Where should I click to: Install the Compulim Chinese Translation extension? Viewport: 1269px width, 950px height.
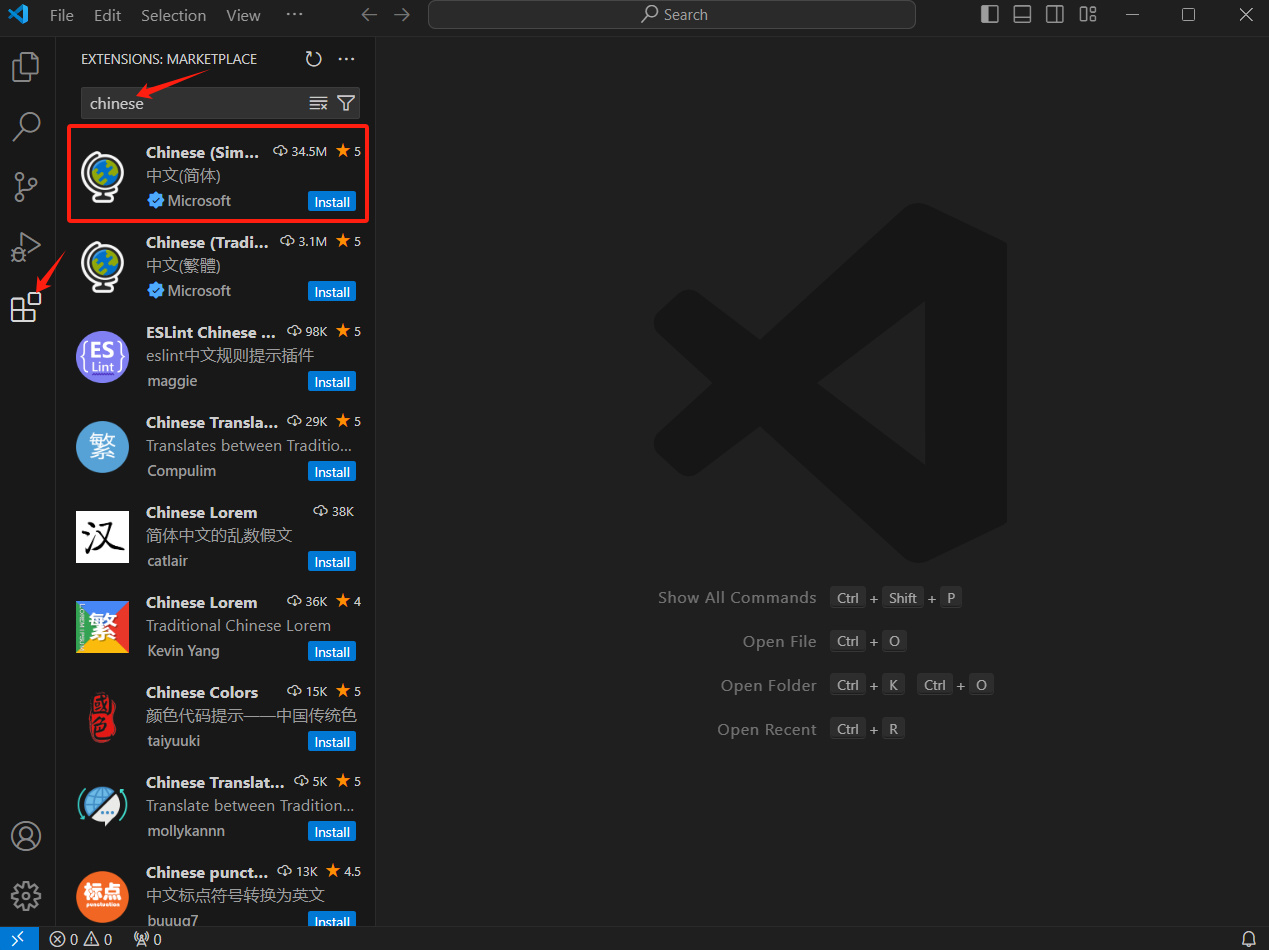pos(332,472)
